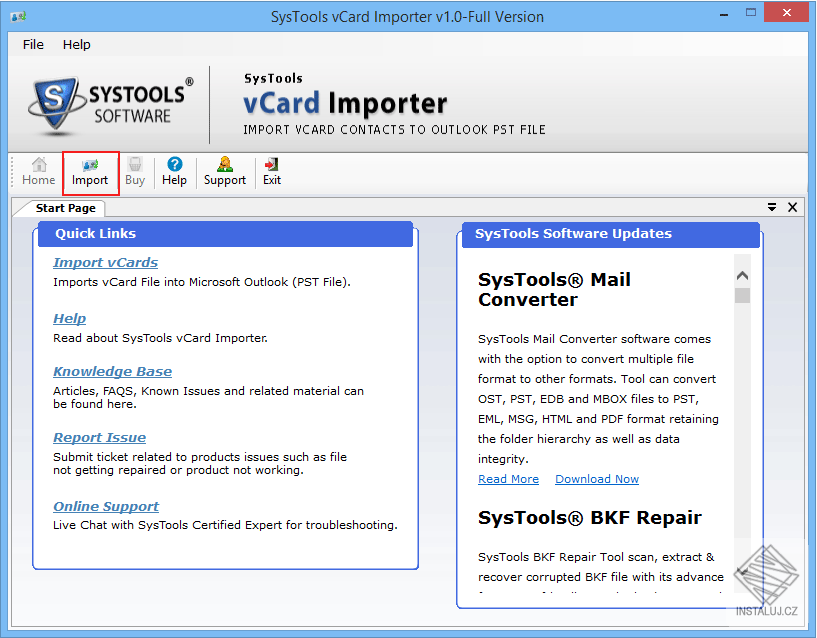Follow the Knowledge Base link
This screenshot has width=817, height=638.
click(113, 371)
